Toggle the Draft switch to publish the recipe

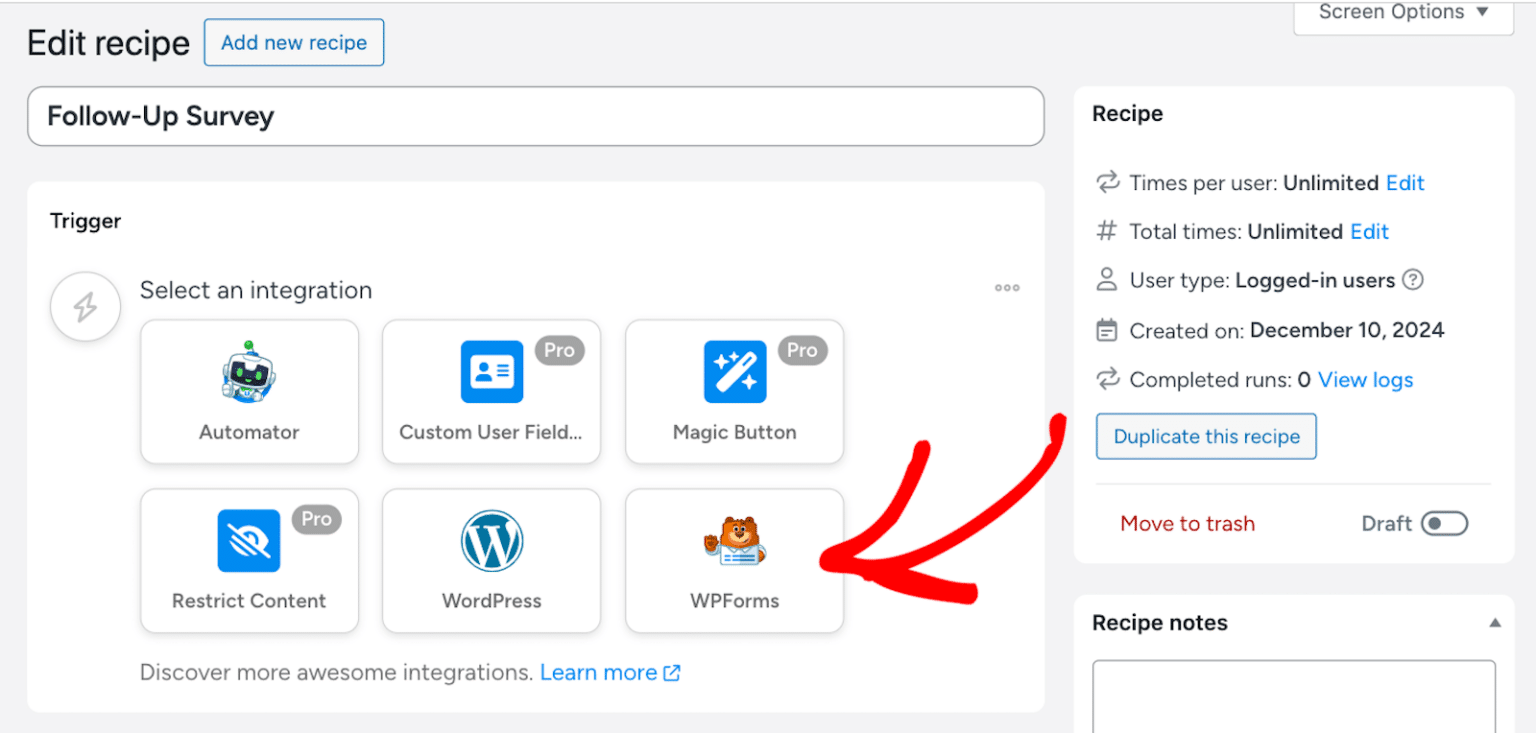tap(1444, 523)
